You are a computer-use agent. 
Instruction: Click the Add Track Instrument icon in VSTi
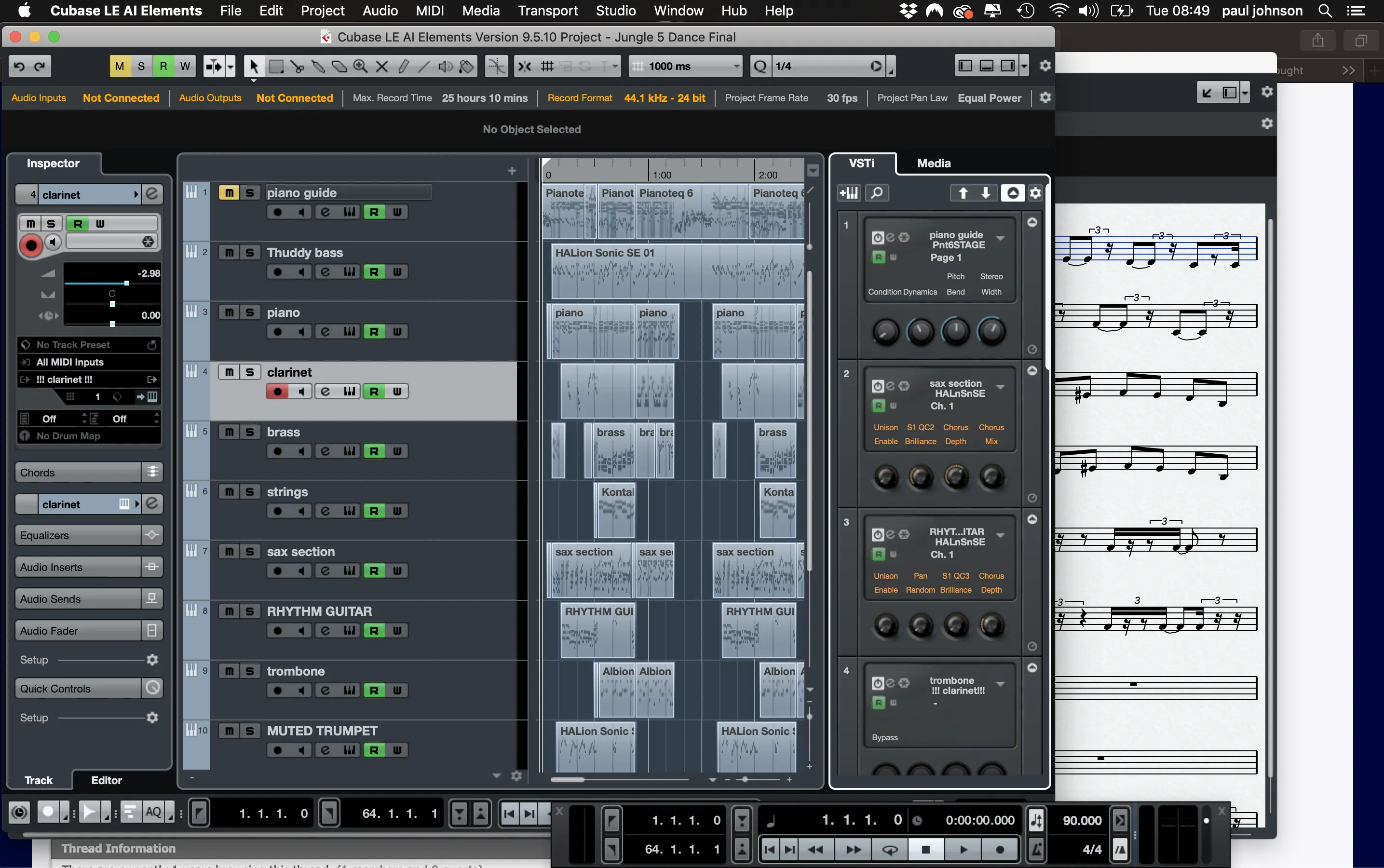tap(848, 193)
